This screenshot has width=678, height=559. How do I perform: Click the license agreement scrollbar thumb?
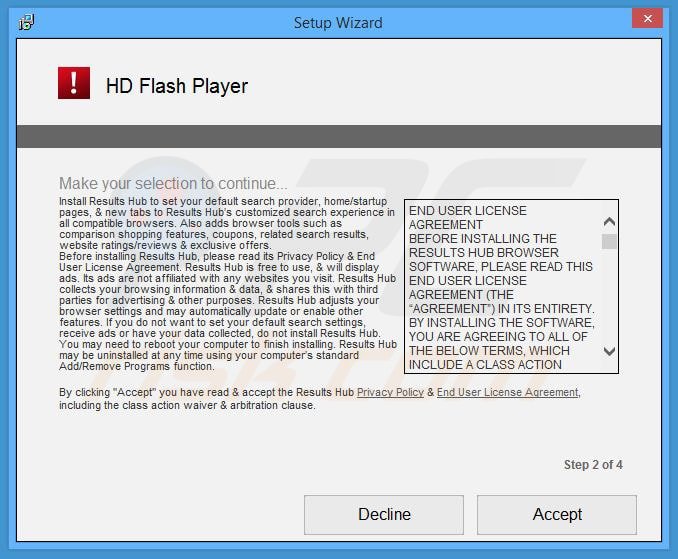tap(609, 241)
